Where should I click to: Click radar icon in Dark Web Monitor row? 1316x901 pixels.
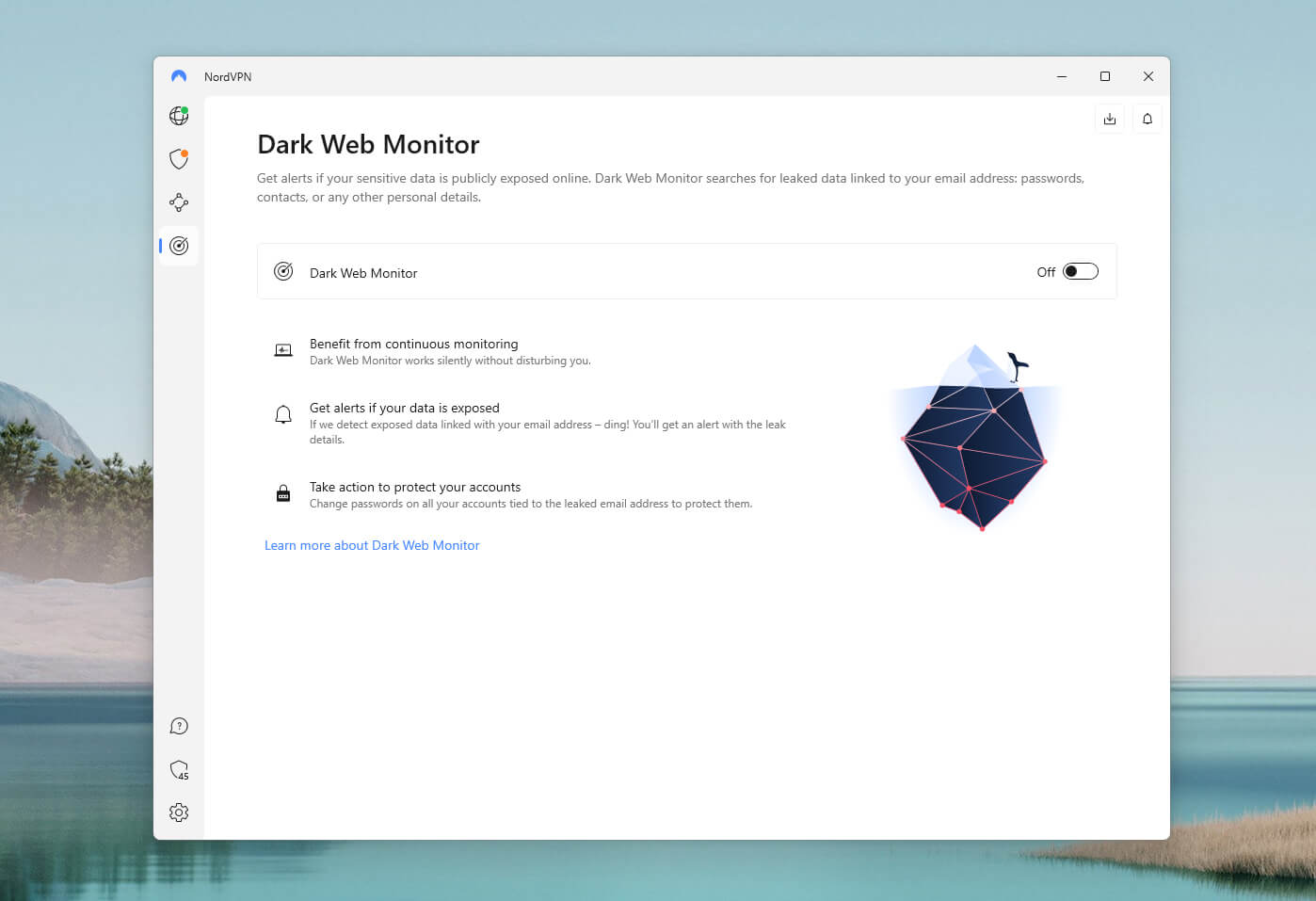(x=283, y=271)
